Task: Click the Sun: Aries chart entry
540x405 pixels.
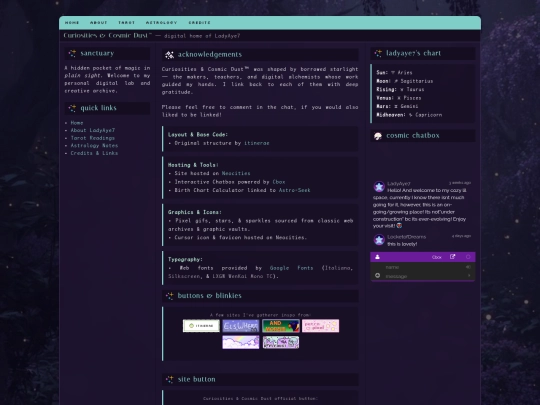Action: point(394,73)
